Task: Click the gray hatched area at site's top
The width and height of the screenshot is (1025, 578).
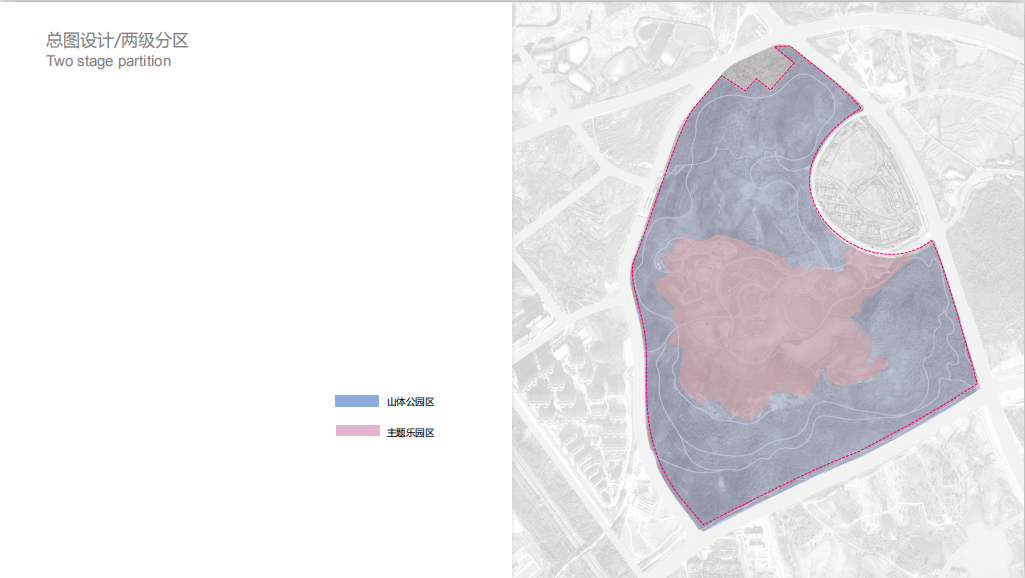Action: tap(760, 67)
